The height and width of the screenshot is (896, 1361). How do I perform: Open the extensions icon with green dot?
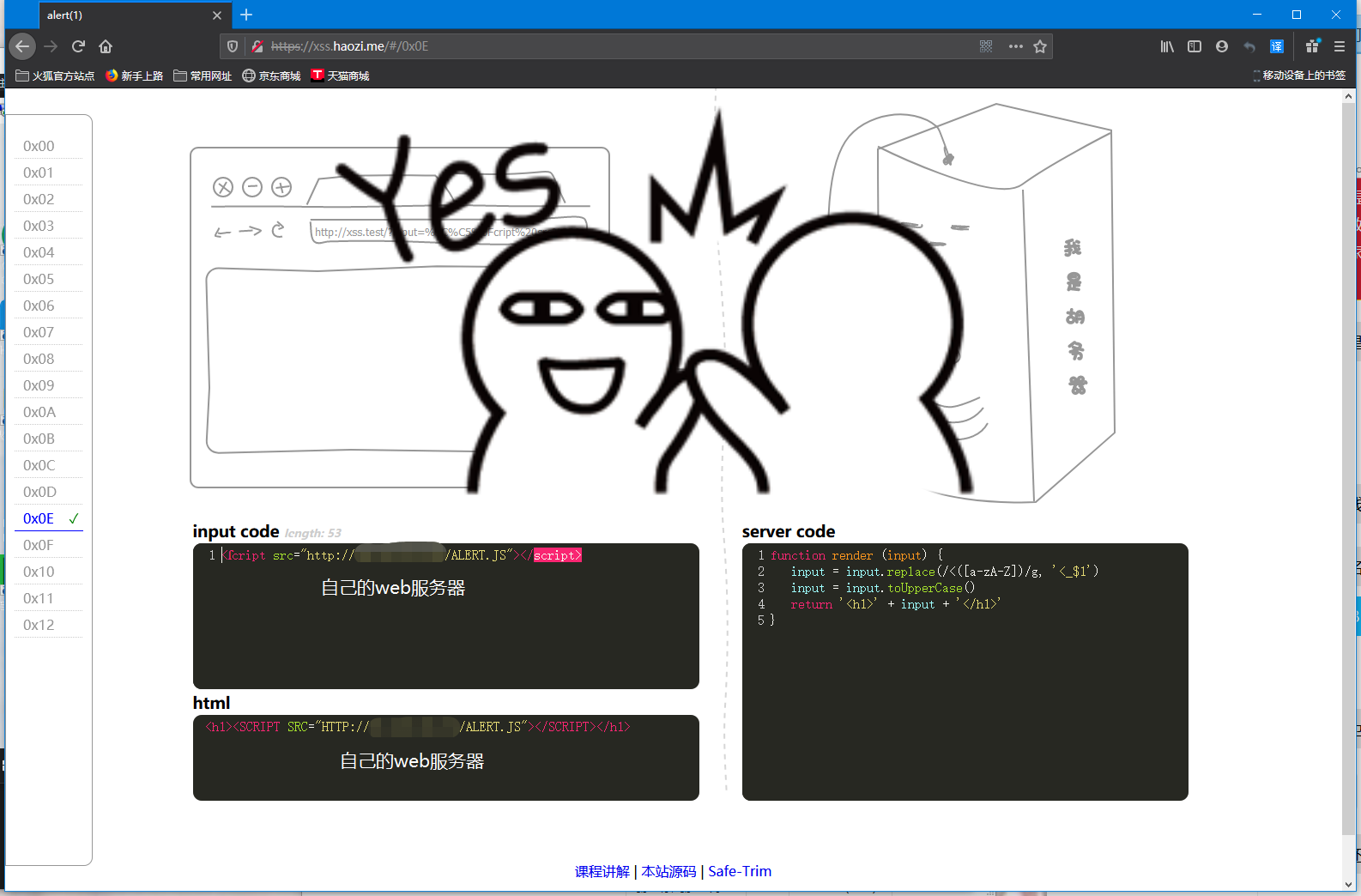[x=1313, y=46]
